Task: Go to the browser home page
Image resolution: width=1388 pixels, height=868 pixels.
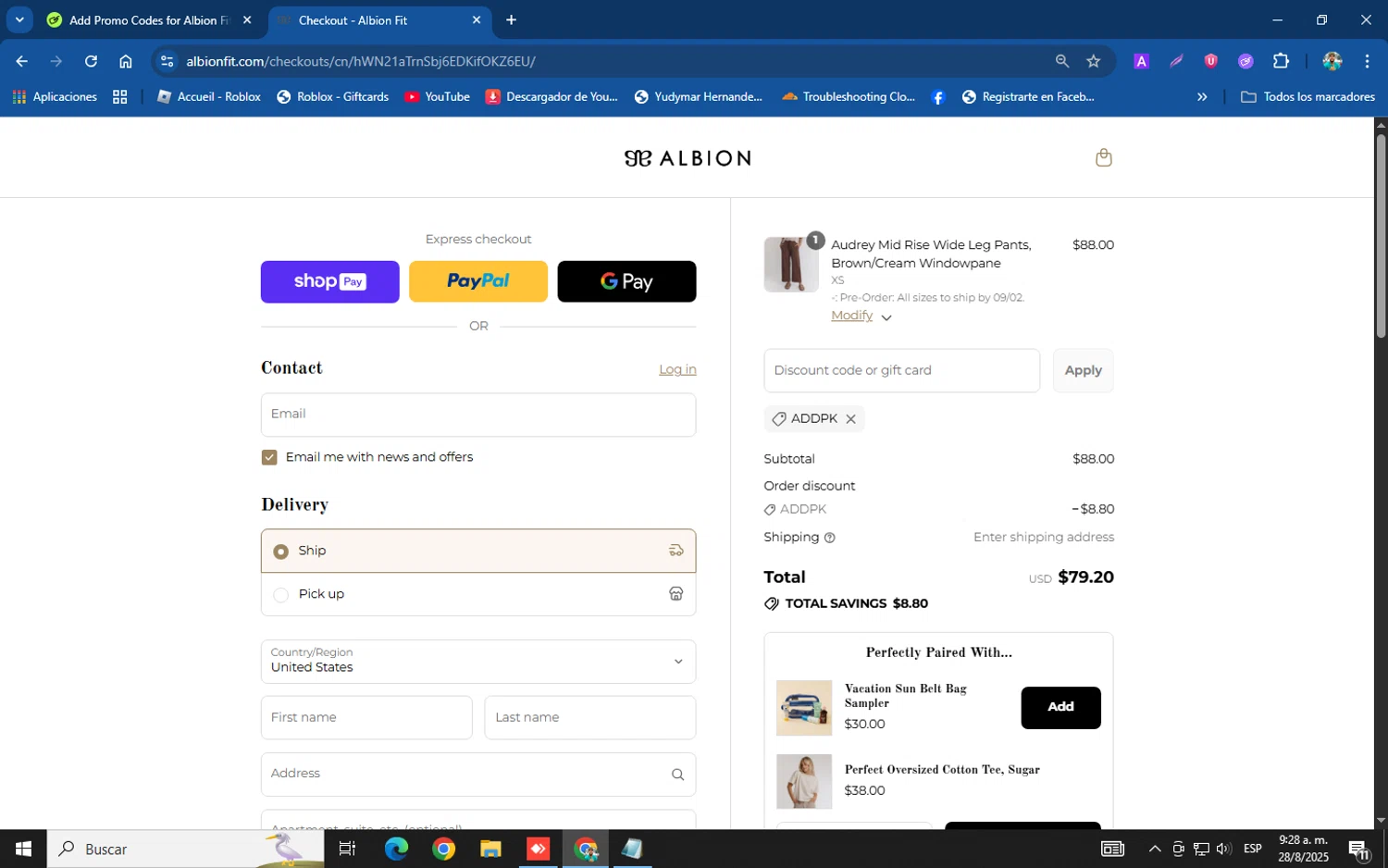Action: (x=126, y=61)
